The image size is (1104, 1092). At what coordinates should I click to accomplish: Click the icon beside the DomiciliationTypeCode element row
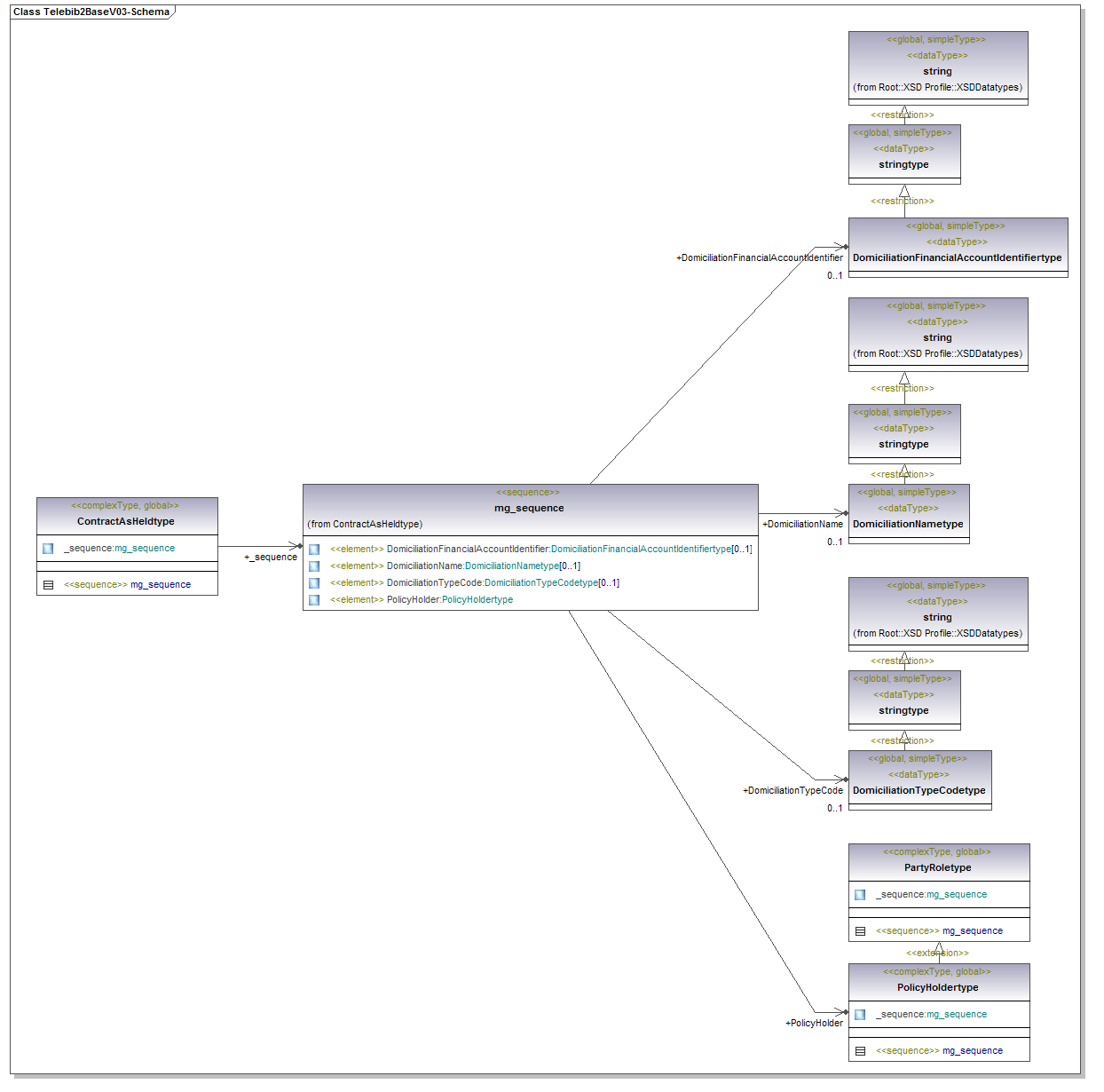point(314,583)
